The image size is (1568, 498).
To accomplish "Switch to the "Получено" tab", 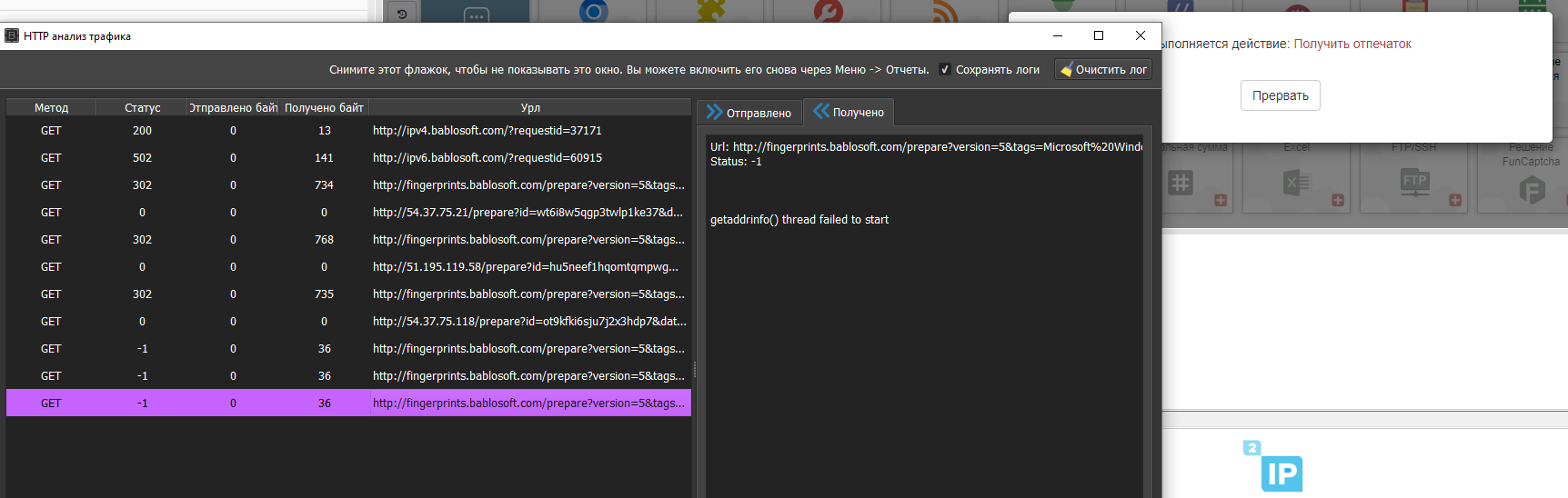I will (x=849, y=113).
